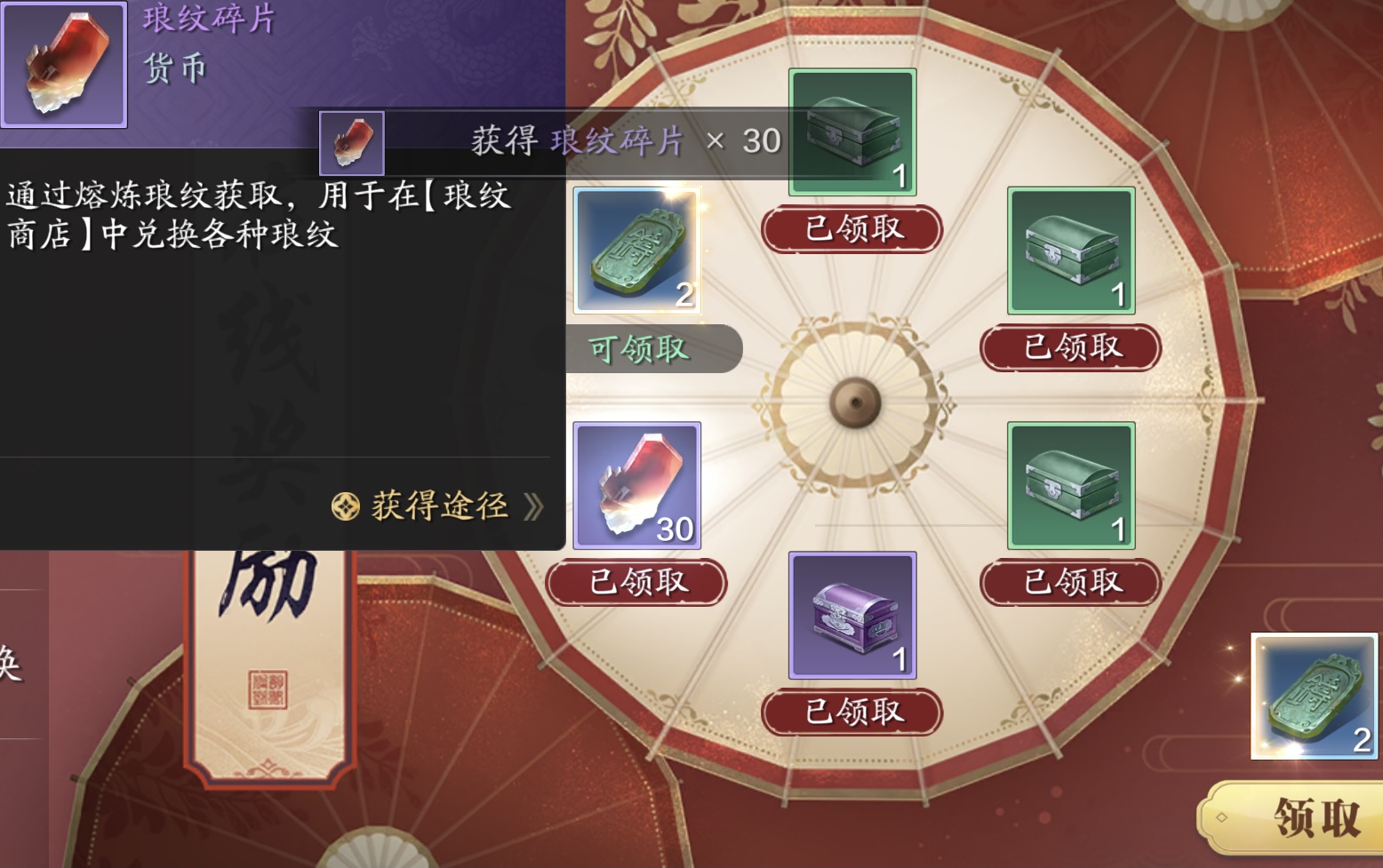Click 已领取 label under purple chest
The width and height of the screenshot is (1383, 868).
[852, 713]
